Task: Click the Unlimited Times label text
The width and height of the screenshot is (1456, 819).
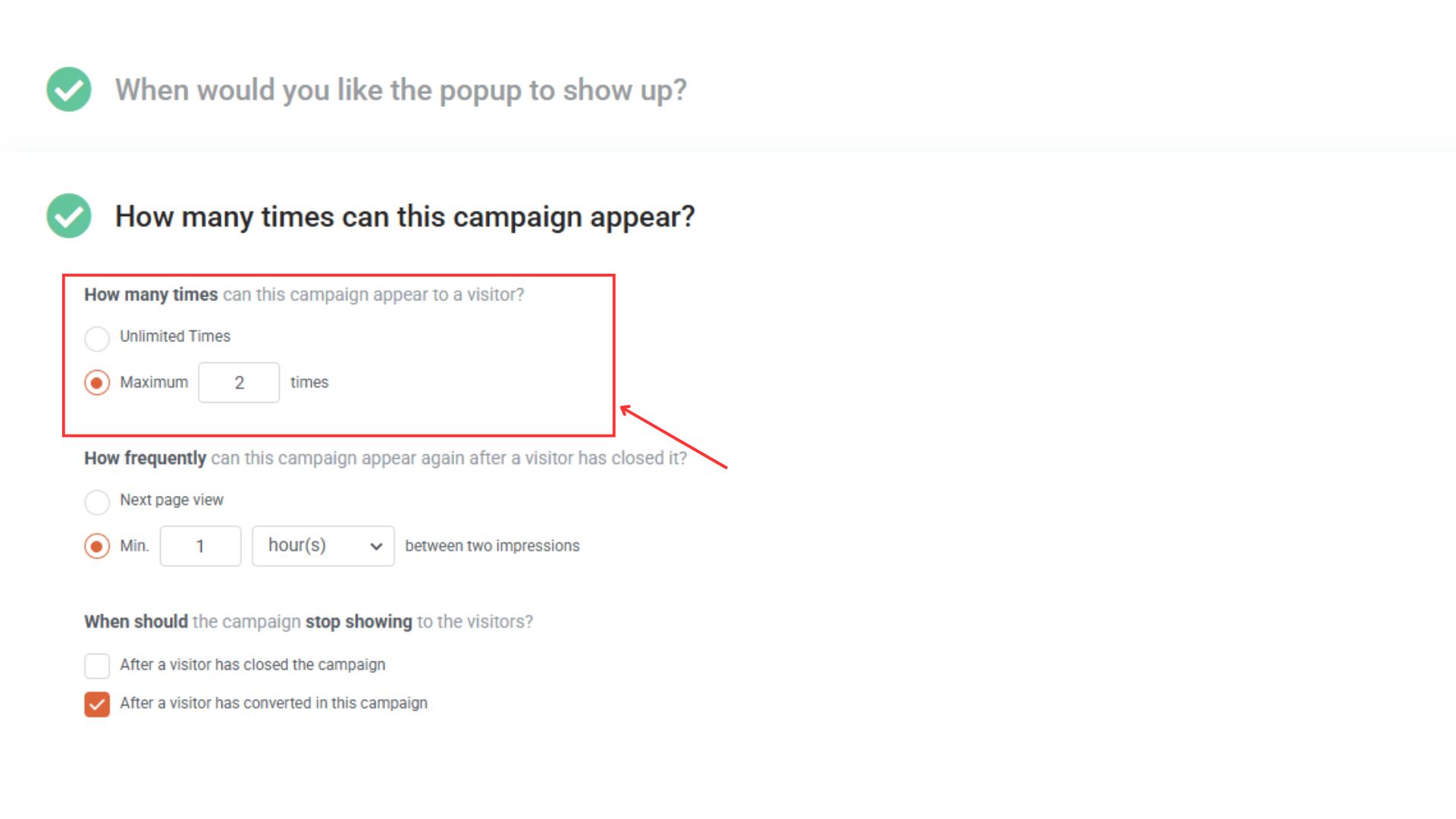Action: coord(175,336)
